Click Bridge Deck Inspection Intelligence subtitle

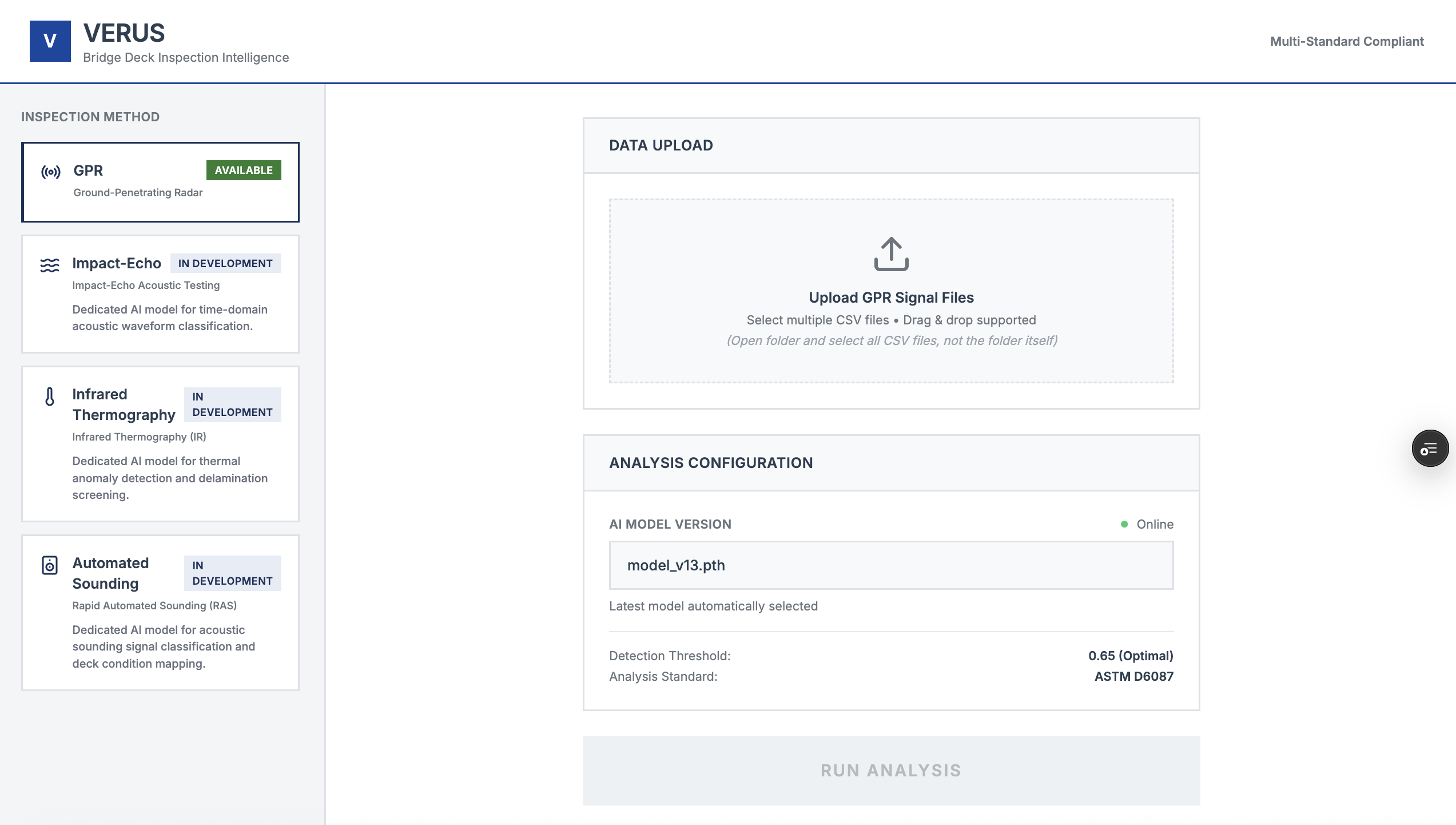click(x=186, y=57)
